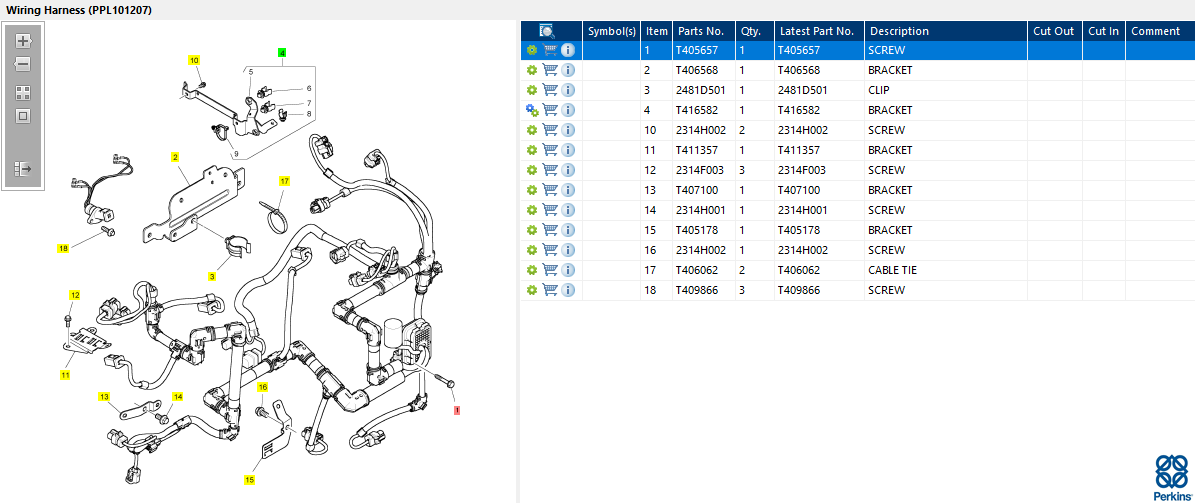Screen dimensions: 1195x503
Task: Show info for T407100 BRACKET
Action: [x=568, y=190]
